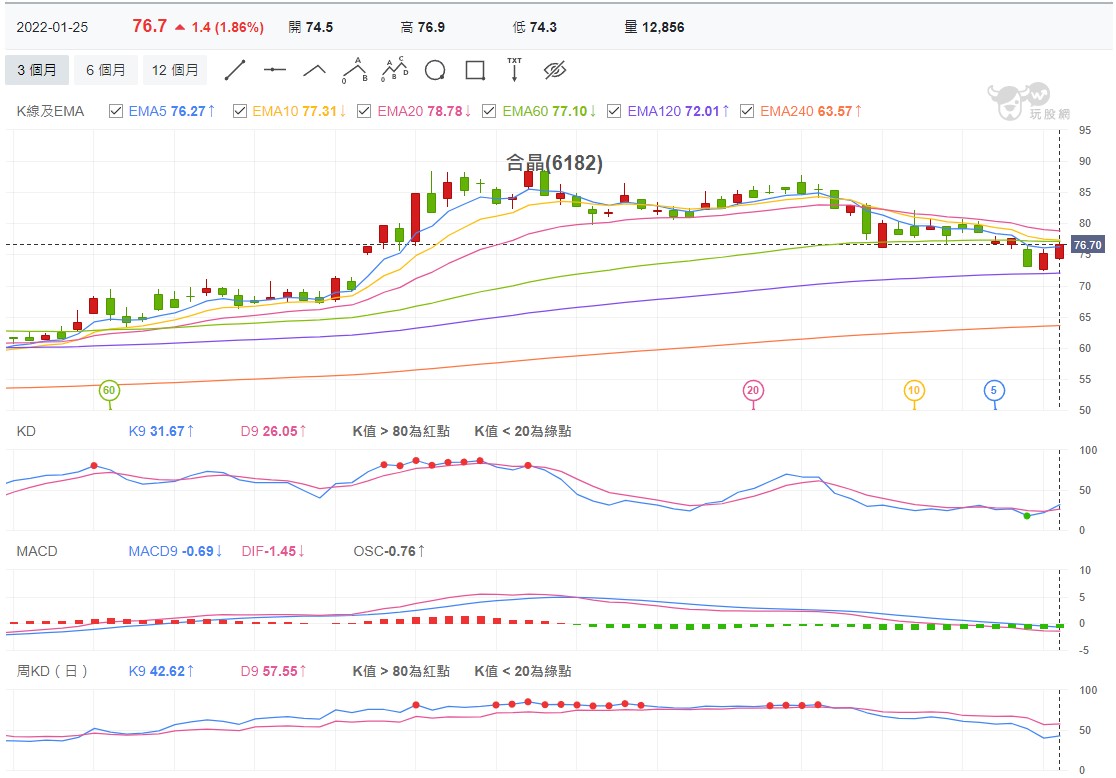Click the green 60 EMA marker
Image resolution: width=1116 pixels, height=778 pixels.
(109, 390)
